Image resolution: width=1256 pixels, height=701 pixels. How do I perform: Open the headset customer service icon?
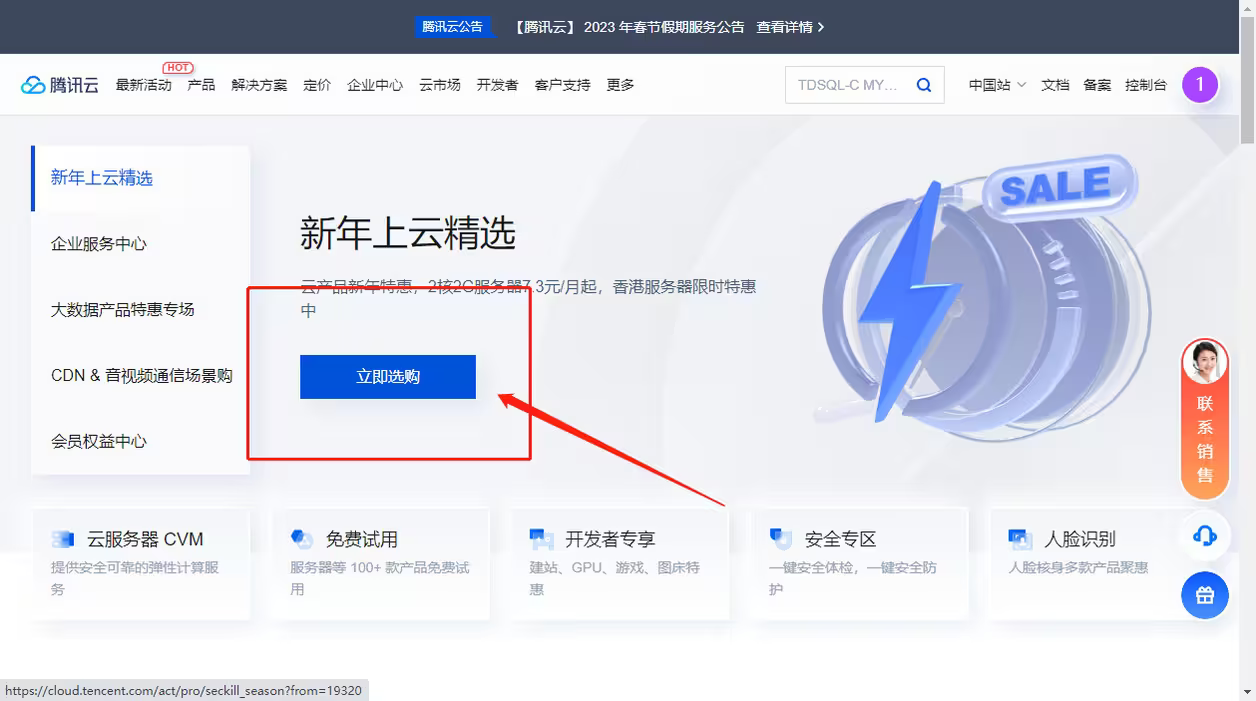[x=1205, y=537]
